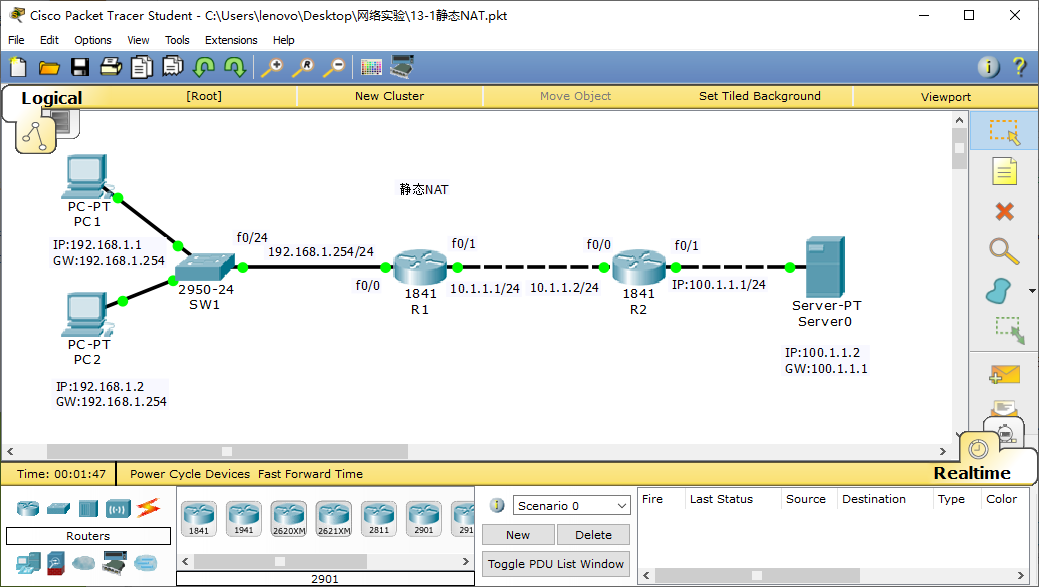Click Power Cycle Devices

pyautogui.click(x=190, y=474)
